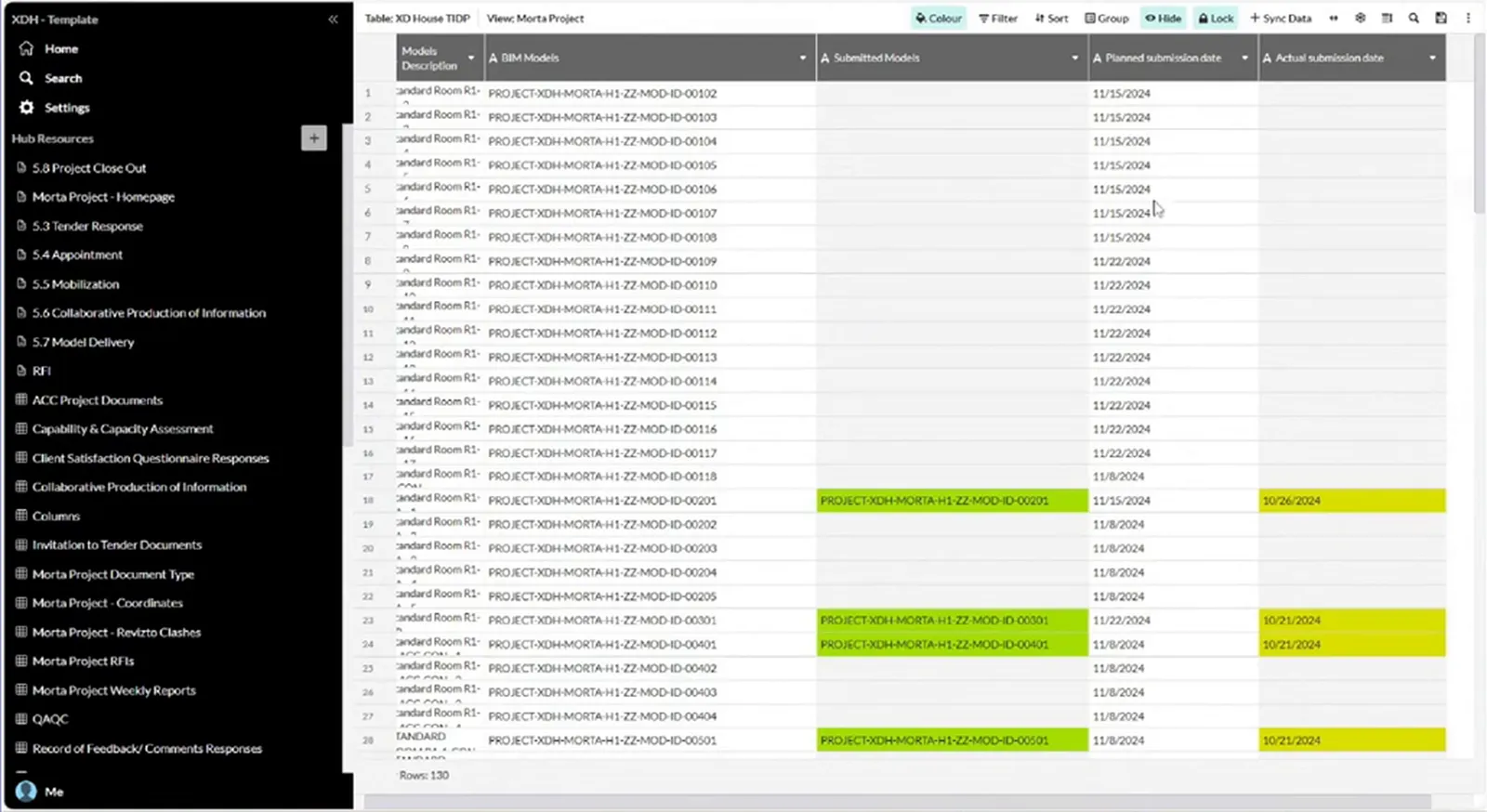Screen dimensions: 1487x812
Task: Open the Colour formatting tool
Action: [x=939, y=18]
